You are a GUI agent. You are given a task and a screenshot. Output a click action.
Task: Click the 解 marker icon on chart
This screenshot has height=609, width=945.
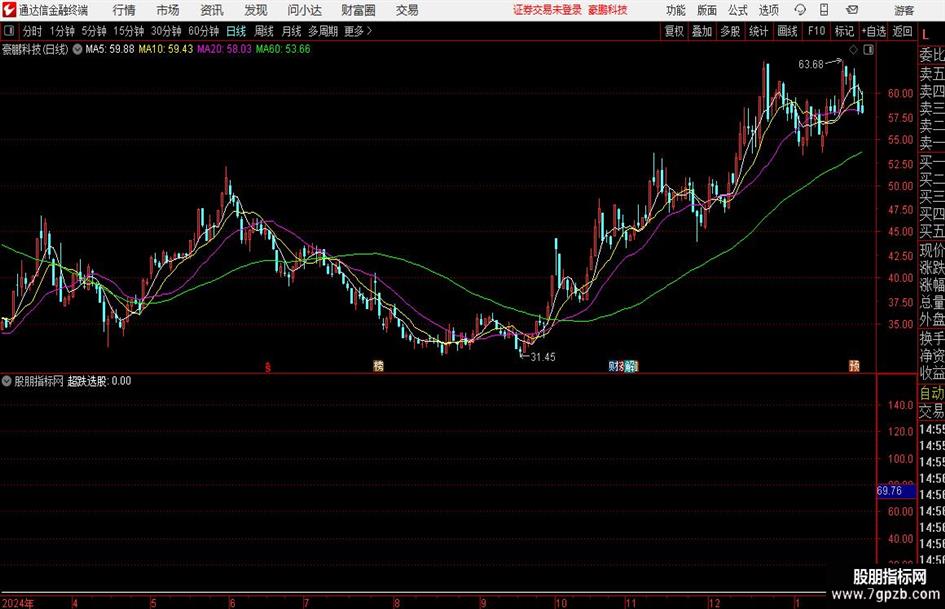click(630, 366)
